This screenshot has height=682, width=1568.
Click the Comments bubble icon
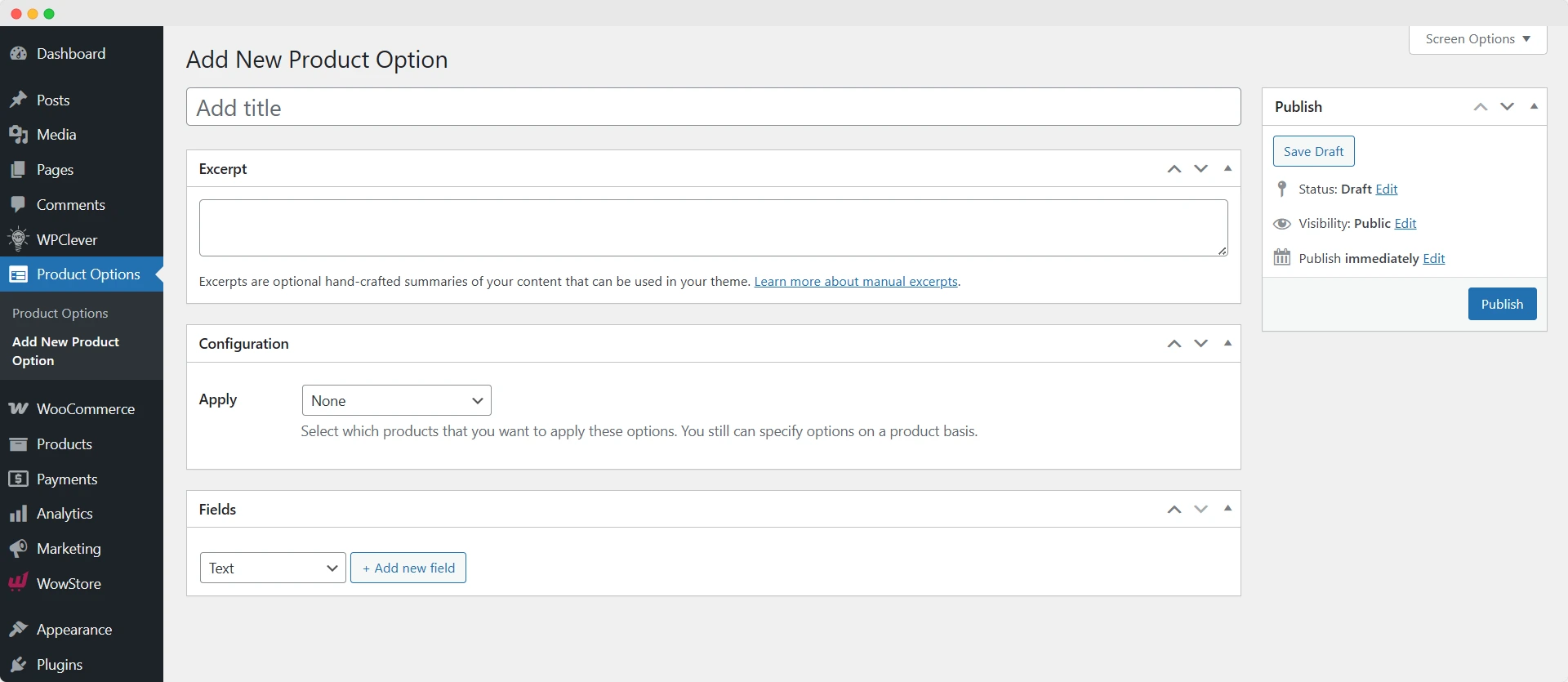pyautogui.click(x=18, y=205)
